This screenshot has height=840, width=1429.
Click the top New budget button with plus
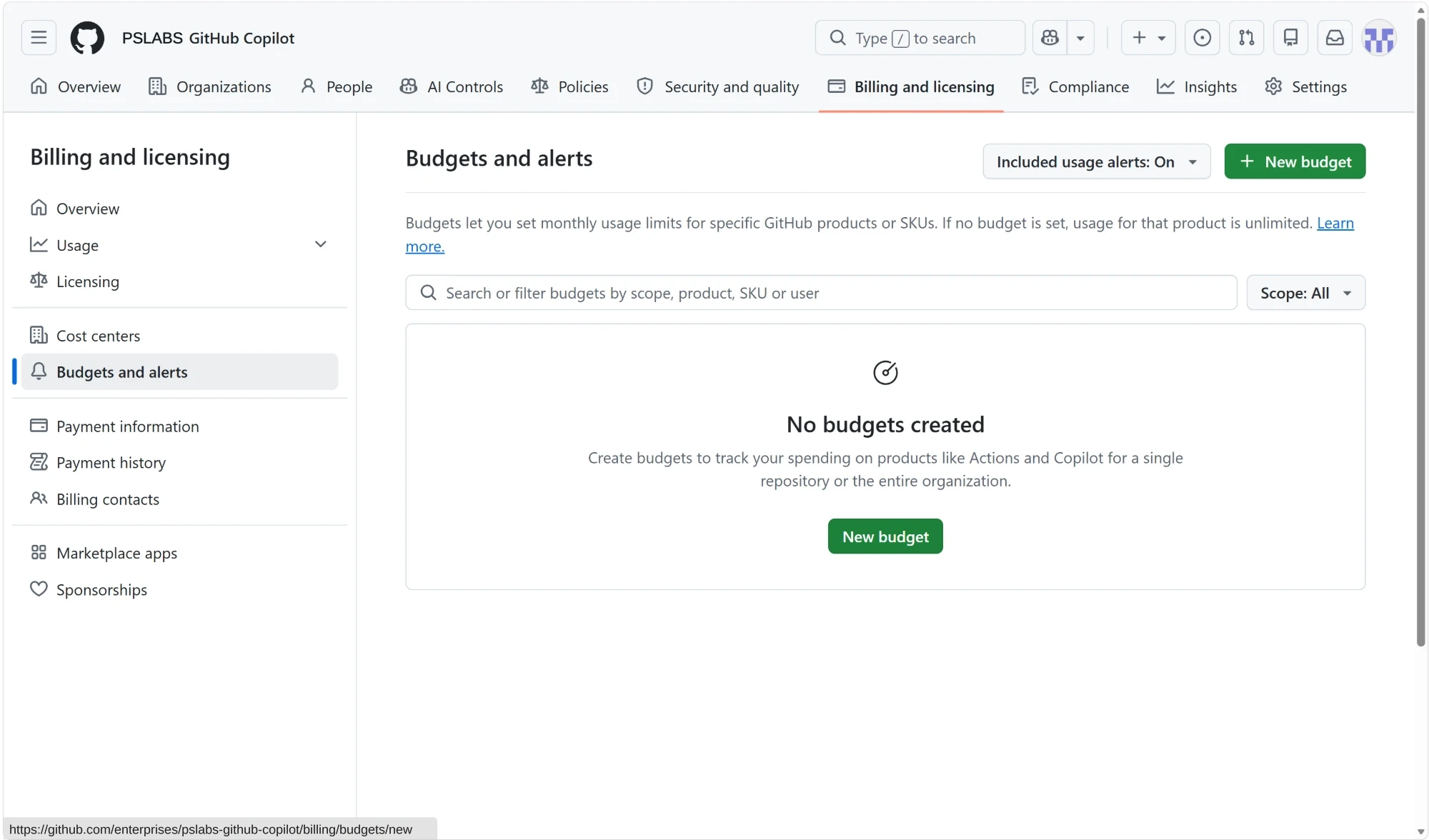(x=1295, y=161)
